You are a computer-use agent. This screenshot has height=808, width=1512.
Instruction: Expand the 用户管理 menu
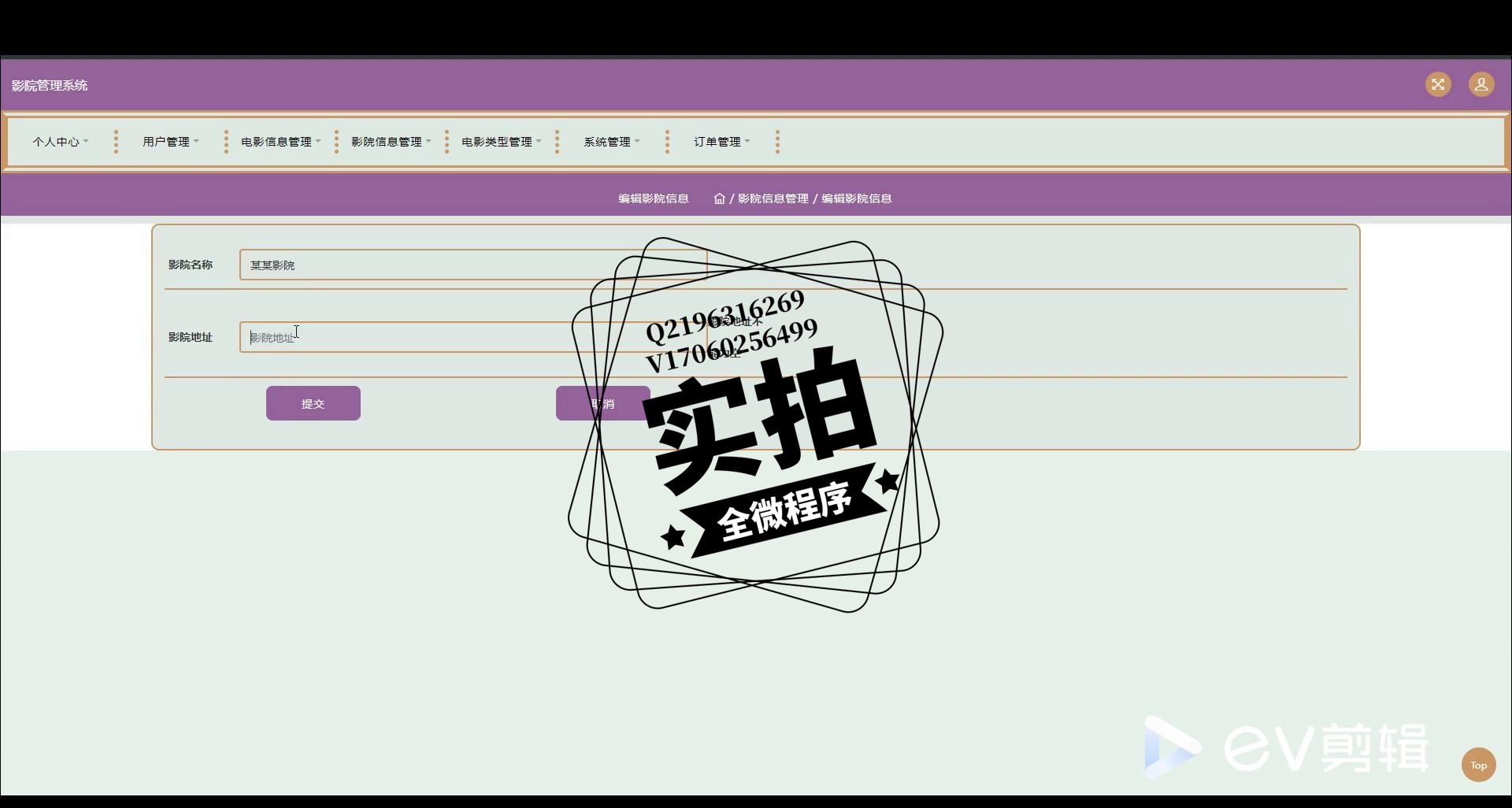pos(171,142)
